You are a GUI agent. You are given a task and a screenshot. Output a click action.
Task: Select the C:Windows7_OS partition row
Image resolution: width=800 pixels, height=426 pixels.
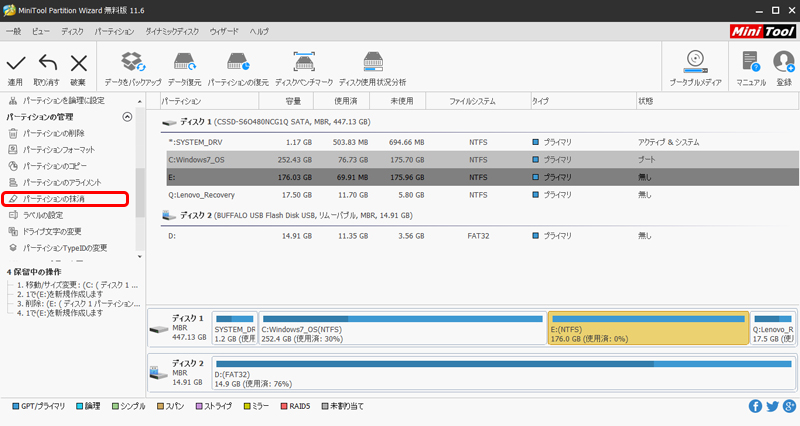point(483,160)
